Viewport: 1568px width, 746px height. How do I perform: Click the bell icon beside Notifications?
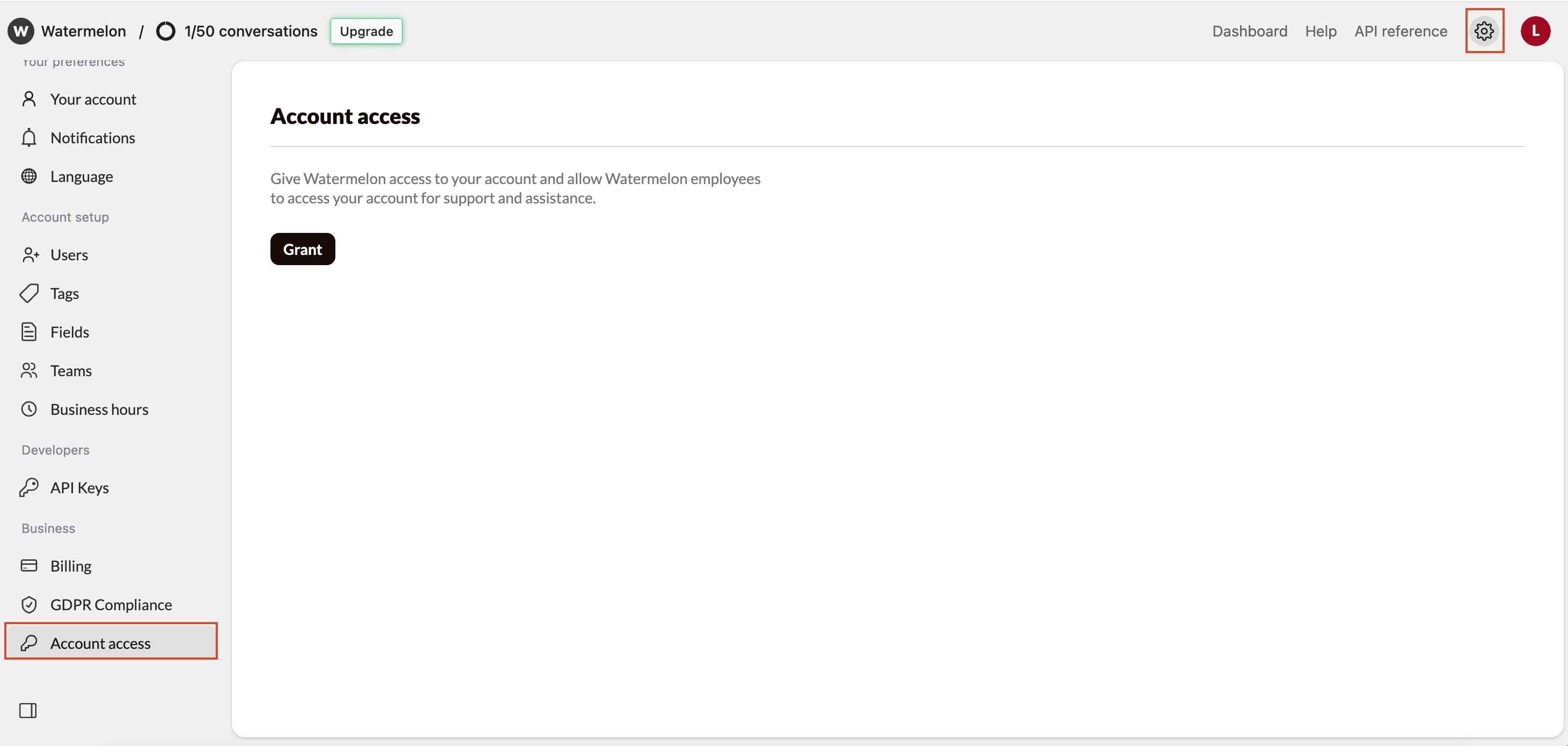[x=28, y=137]
